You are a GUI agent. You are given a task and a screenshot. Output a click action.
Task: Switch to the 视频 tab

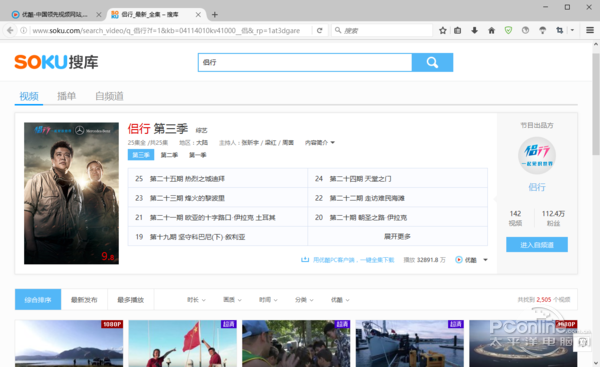[29, 96]
